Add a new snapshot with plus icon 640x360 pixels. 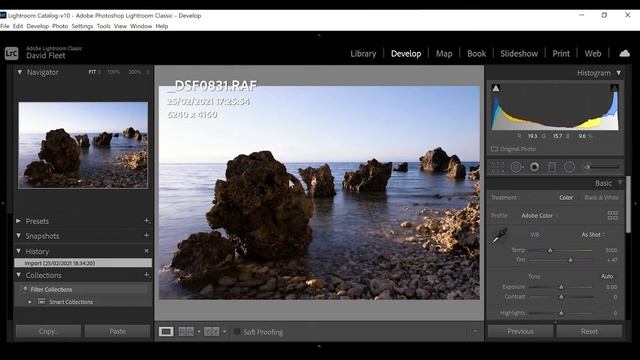tap(147, 236)
